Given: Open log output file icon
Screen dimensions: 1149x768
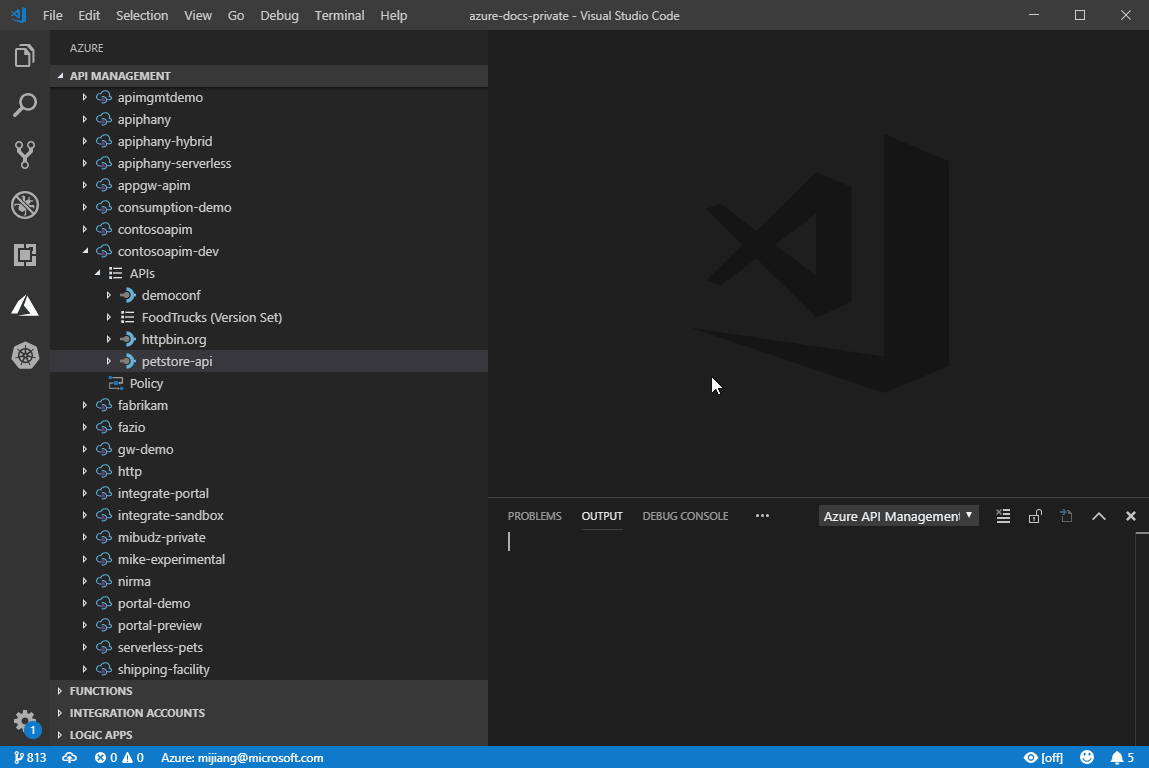Looking at the screenshot, I should [1066, 516].
